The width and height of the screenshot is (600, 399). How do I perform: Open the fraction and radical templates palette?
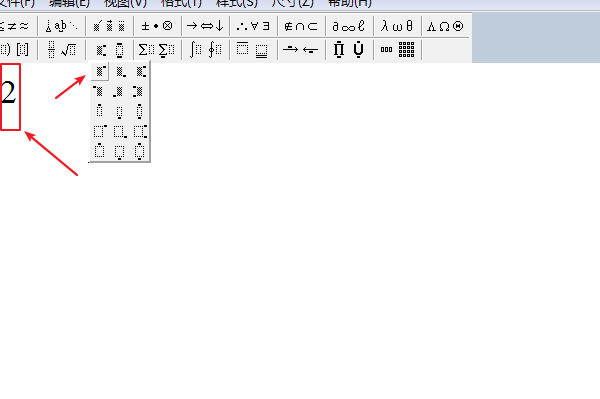tap(61, 50)
